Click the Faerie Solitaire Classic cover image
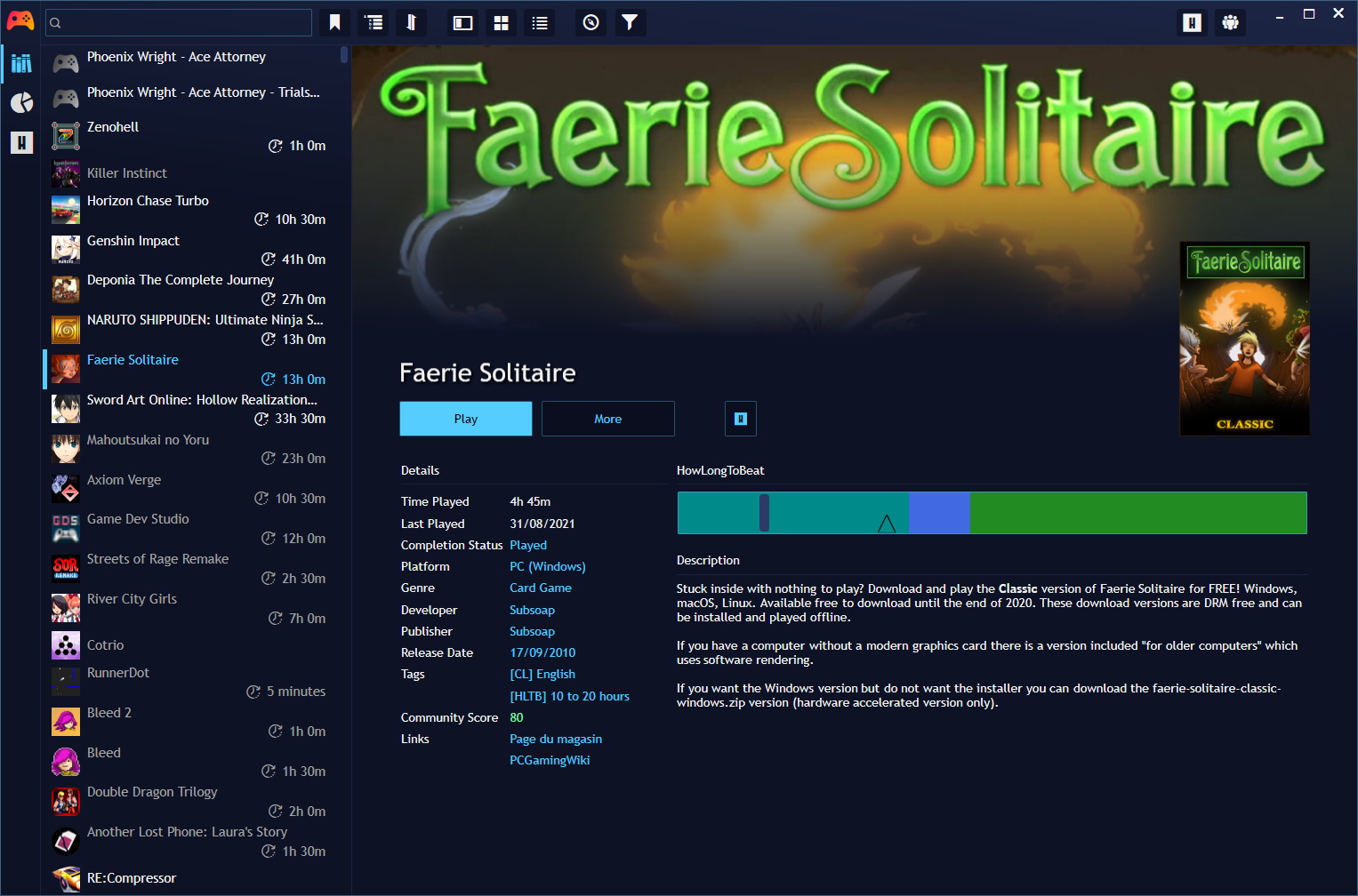 pos(1244,339)
